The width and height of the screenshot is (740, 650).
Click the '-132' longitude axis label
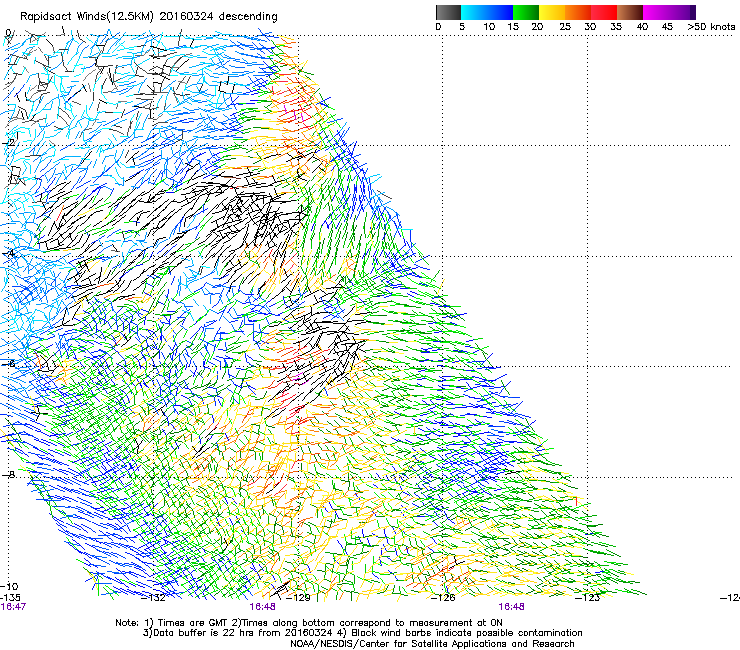154,598
